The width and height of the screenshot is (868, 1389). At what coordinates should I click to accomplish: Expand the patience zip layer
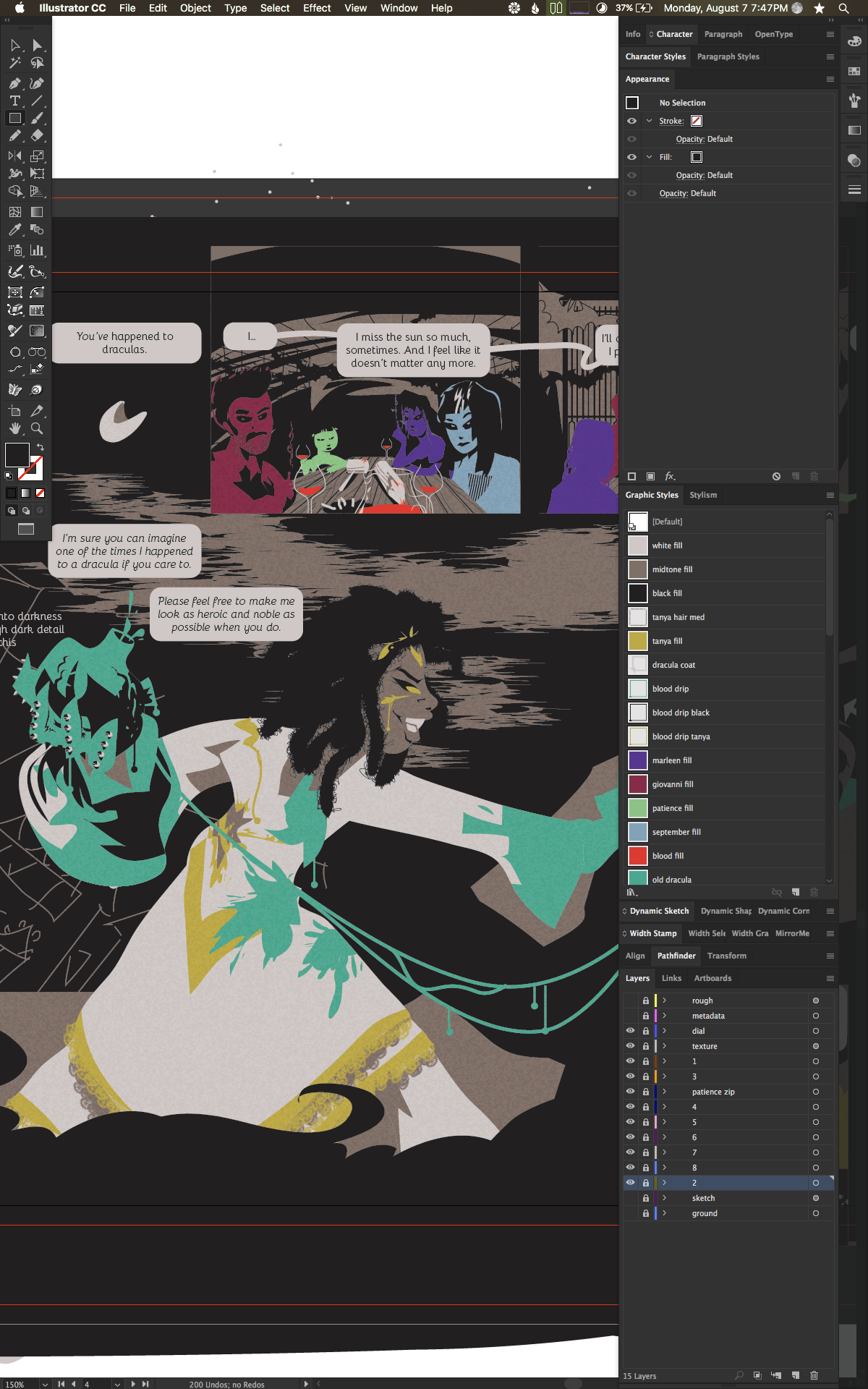click(x=664, y=1092)
